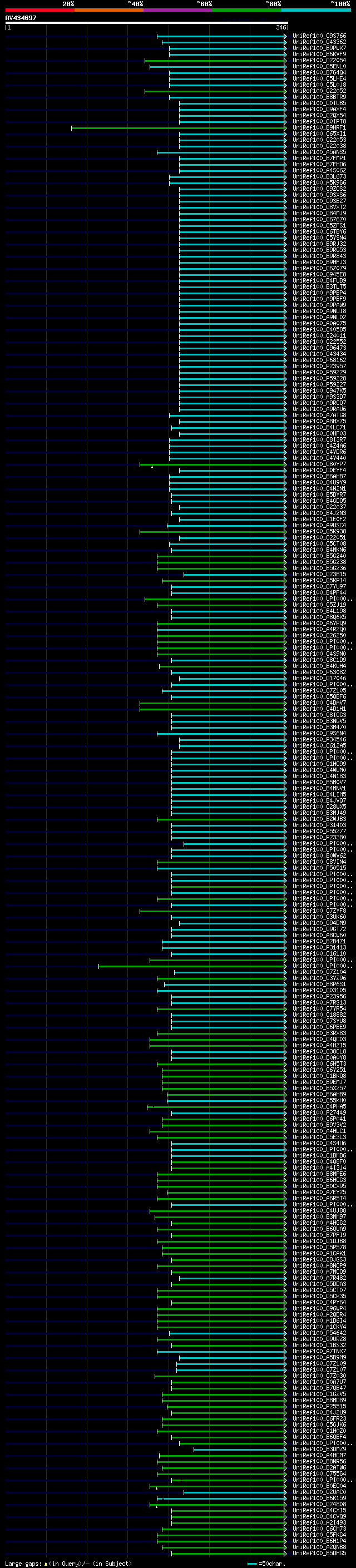Open hit UniRef100_B2B4Z1
356x1568 pixels.
point(319,942)
